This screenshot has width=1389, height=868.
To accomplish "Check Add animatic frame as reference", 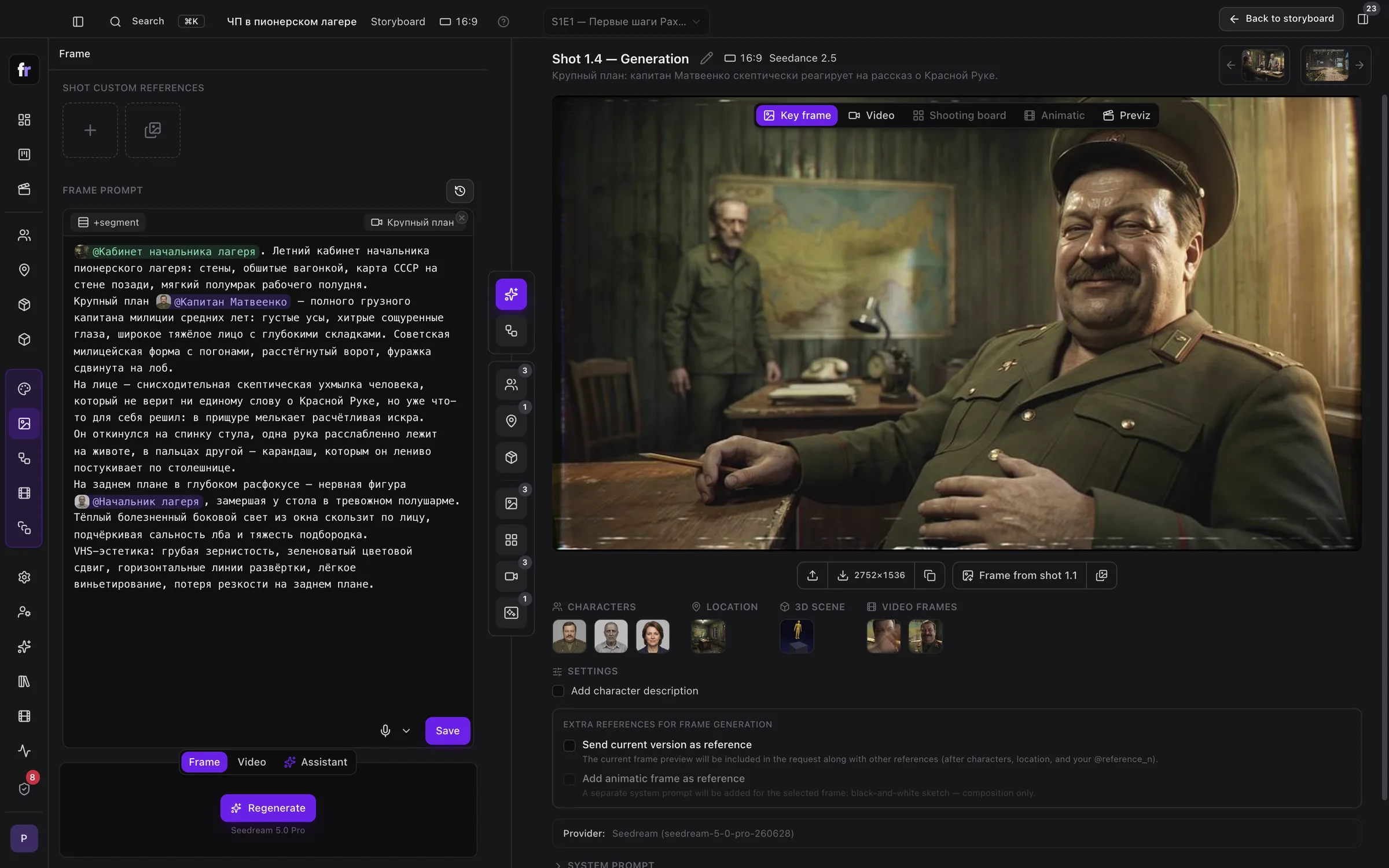I will click(x=569, y=779).
